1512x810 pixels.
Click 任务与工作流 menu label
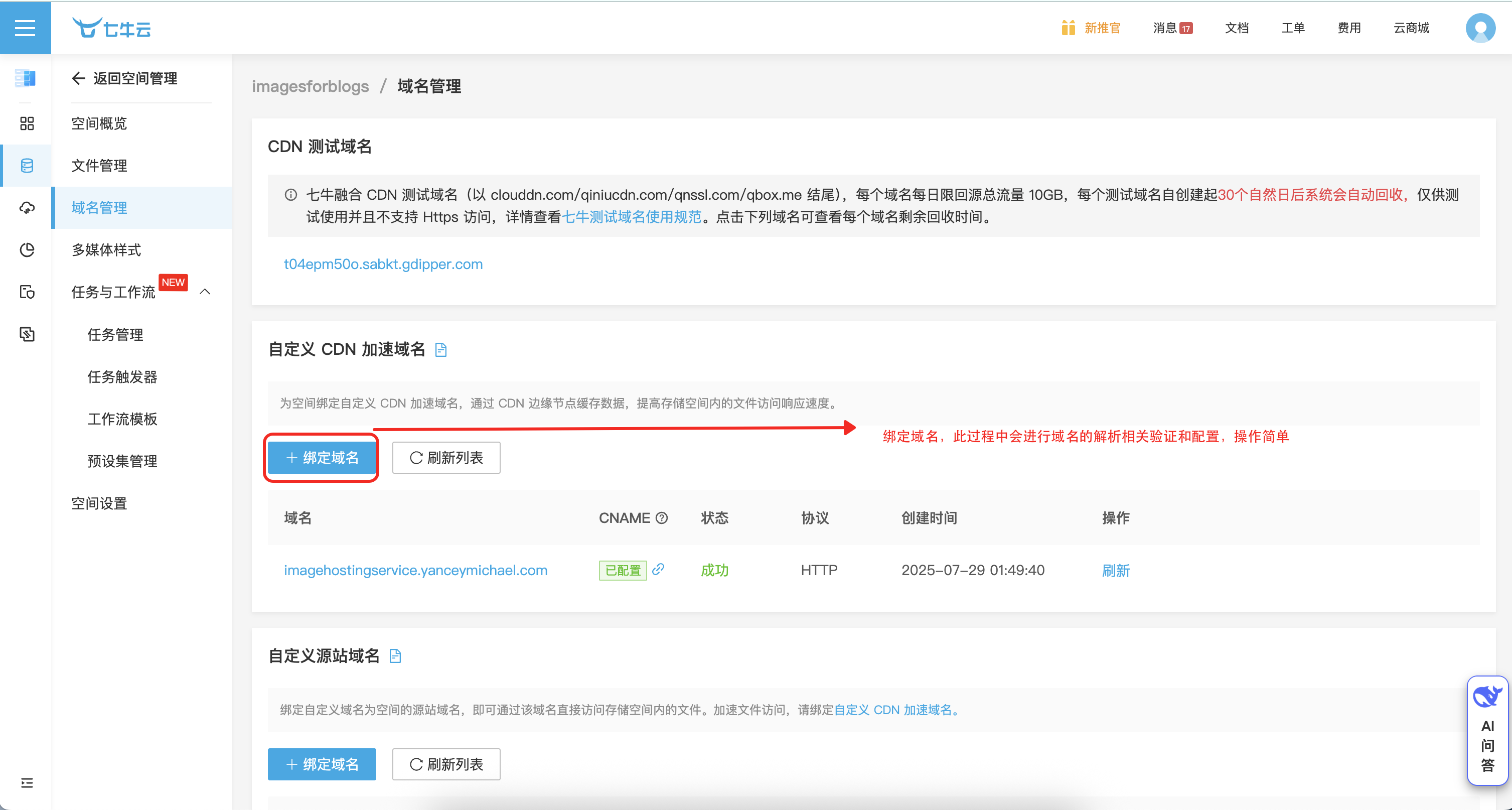(x=113, y=292)
